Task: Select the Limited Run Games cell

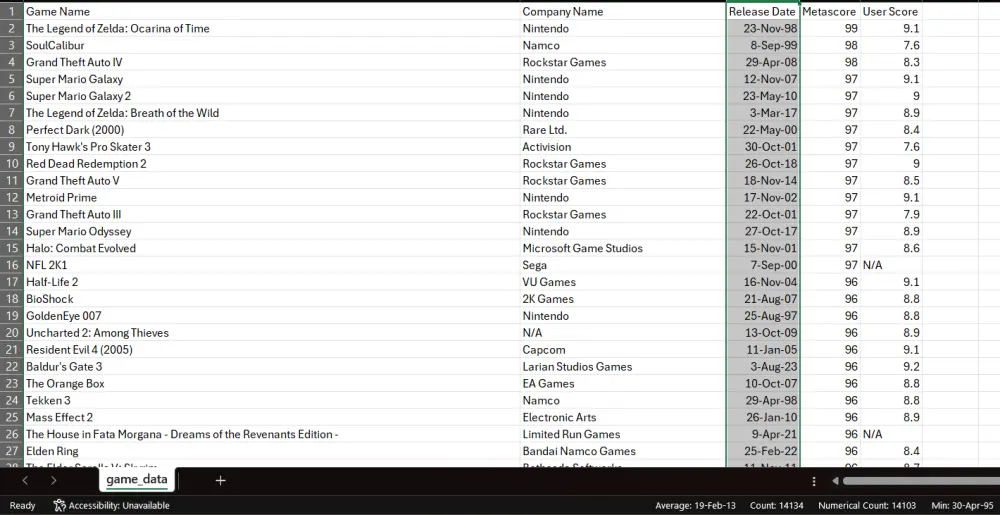Action: tap(623, 435)
